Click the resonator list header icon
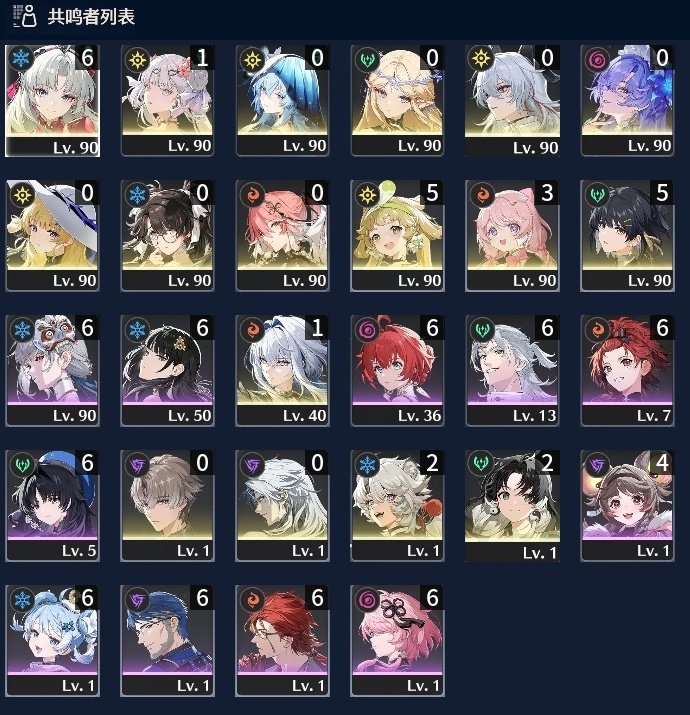This screenshot has width=690, height=715. [x=24, y=16]
